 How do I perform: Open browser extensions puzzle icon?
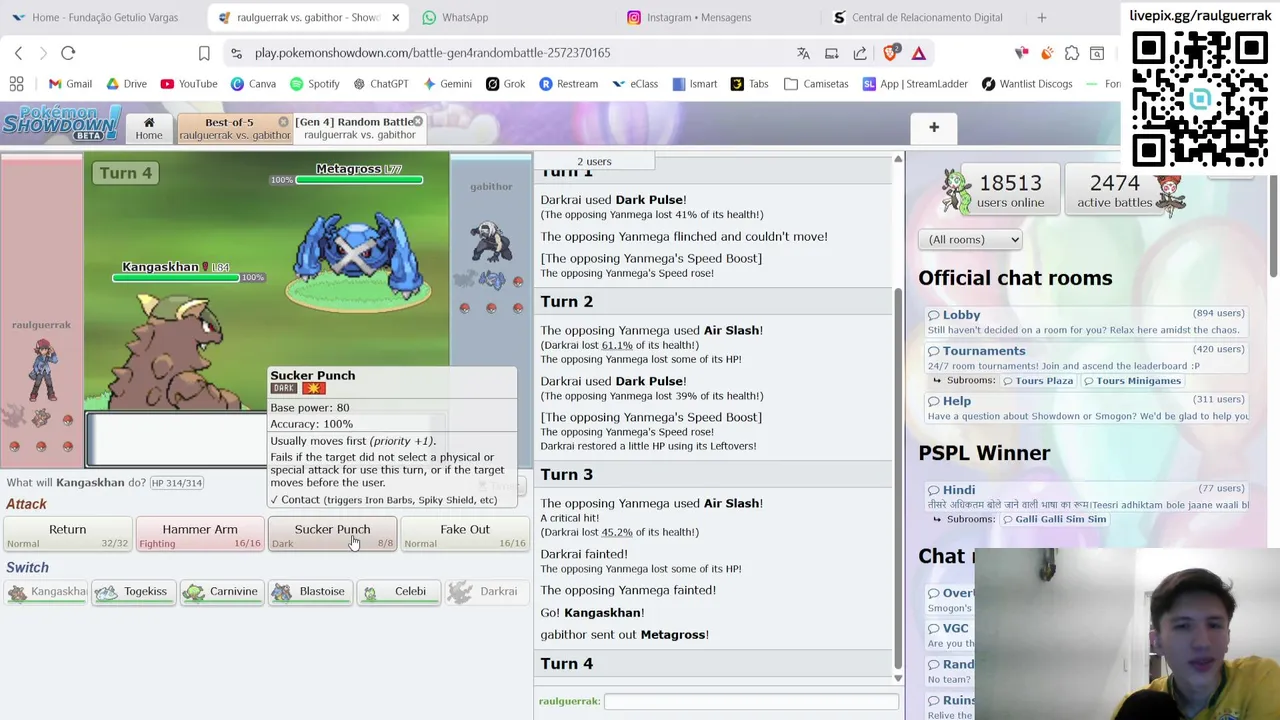coord(1072,53)
